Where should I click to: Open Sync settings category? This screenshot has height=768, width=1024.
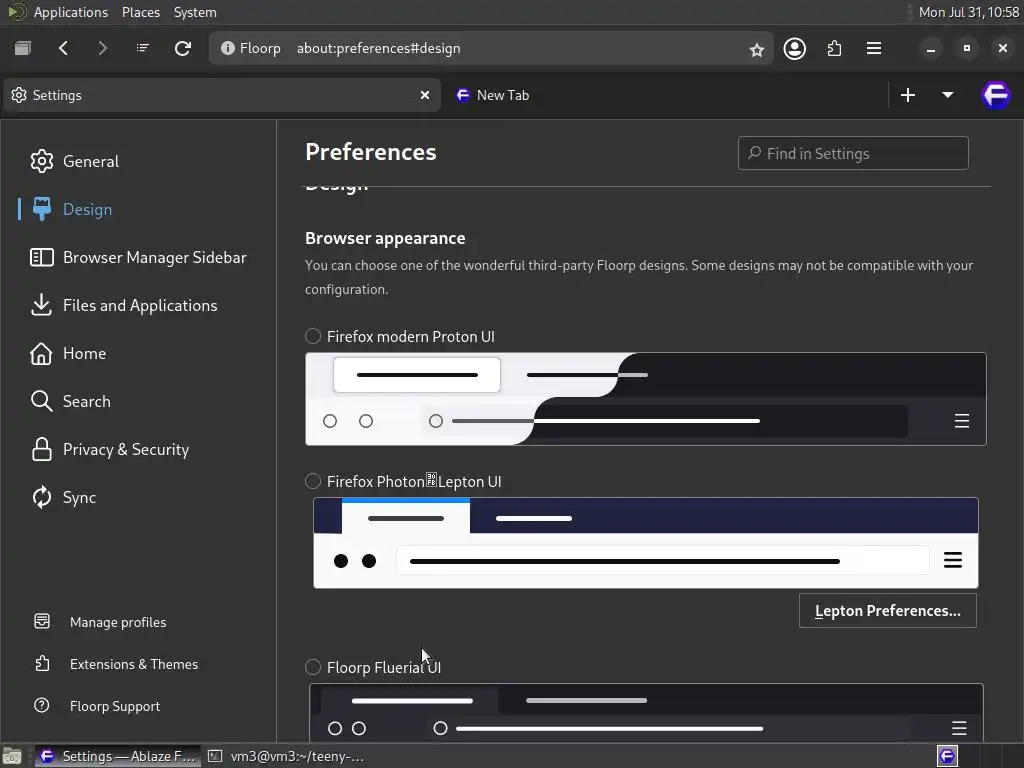(x=63, y=498)
